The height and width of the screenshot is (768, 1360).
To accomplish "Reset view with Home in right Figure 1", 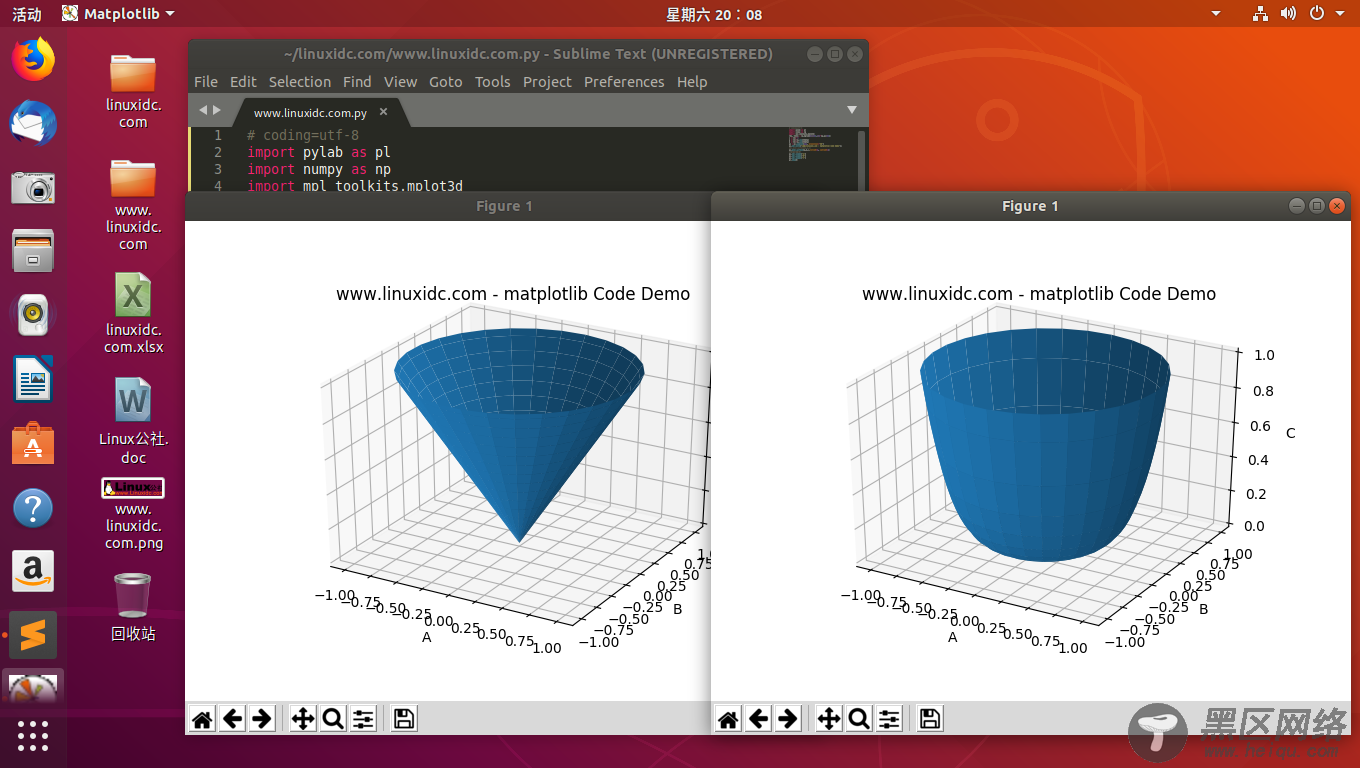I will (728, 718).
